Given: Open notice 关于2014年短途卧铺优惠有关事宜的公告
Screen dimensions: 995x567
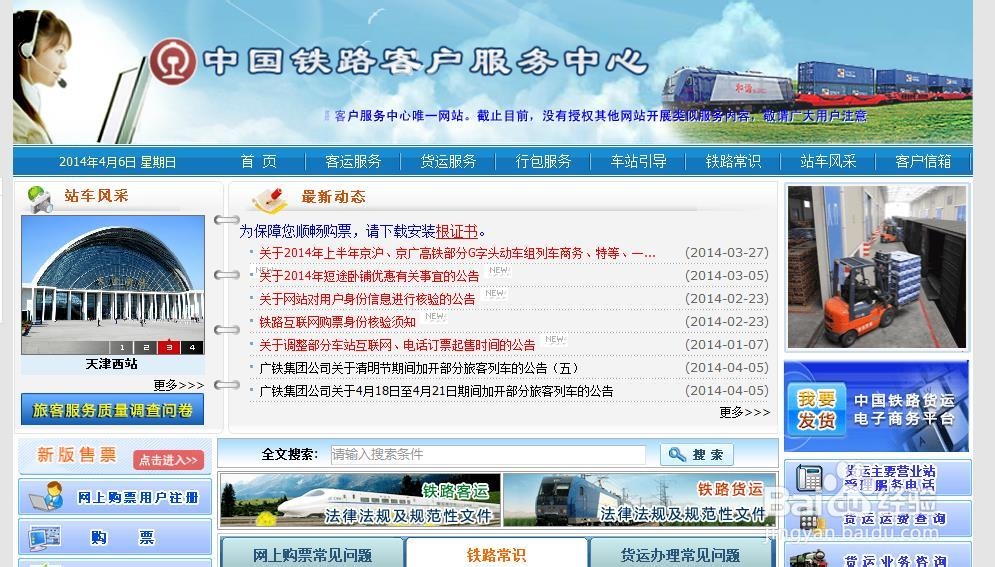Looking at the screenshot, I should 369,276.
